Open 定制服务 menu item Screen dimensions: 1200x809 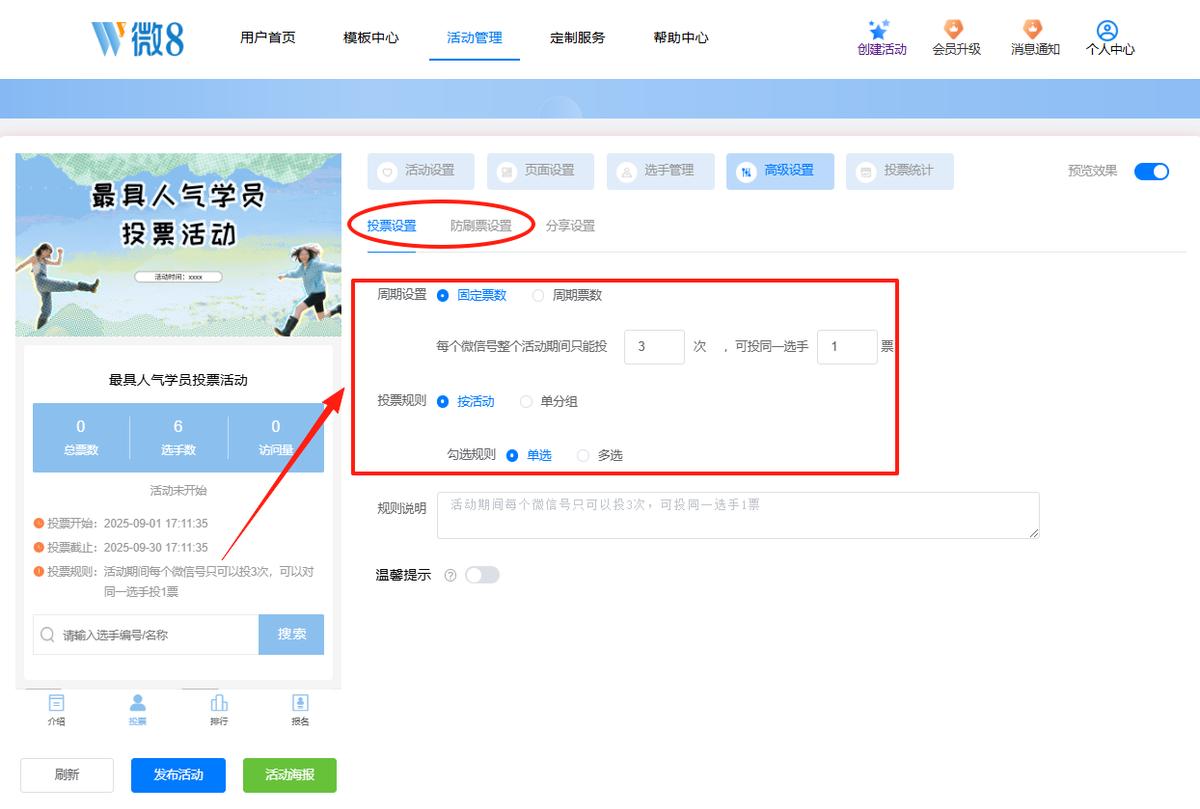point(578,38)
